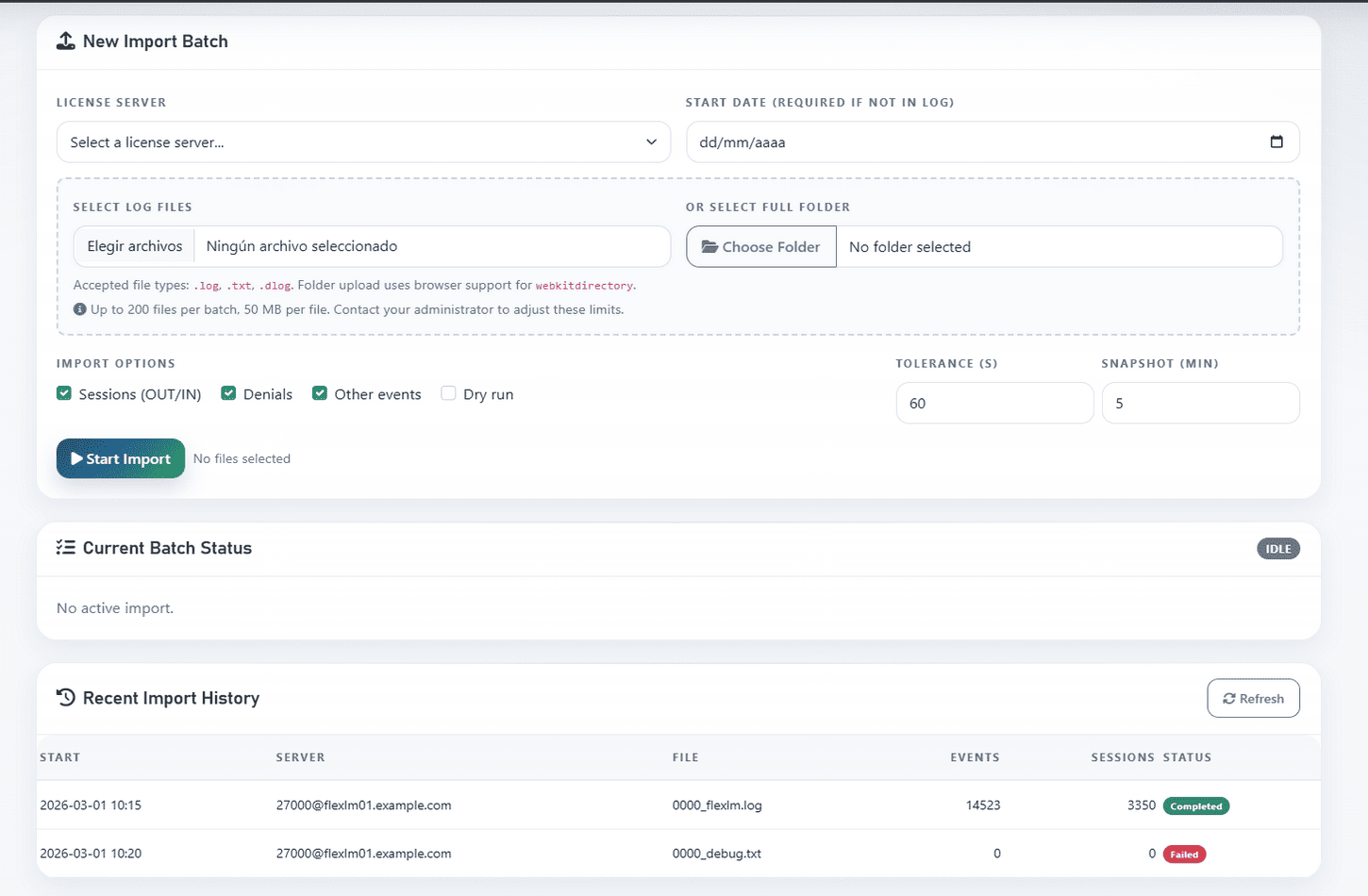Click the 2026-03-01 10:15 start time
The image size is (1368, 896).
click(x=91, y=805)
